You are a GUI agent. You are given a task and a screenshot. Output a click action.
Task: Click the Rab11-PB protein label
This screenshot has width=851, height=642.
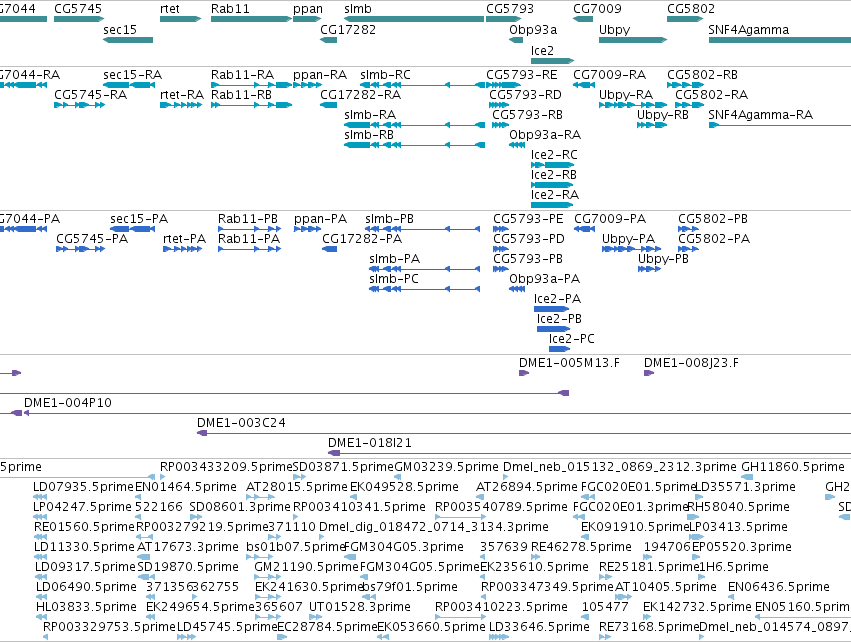coord(248,219)
